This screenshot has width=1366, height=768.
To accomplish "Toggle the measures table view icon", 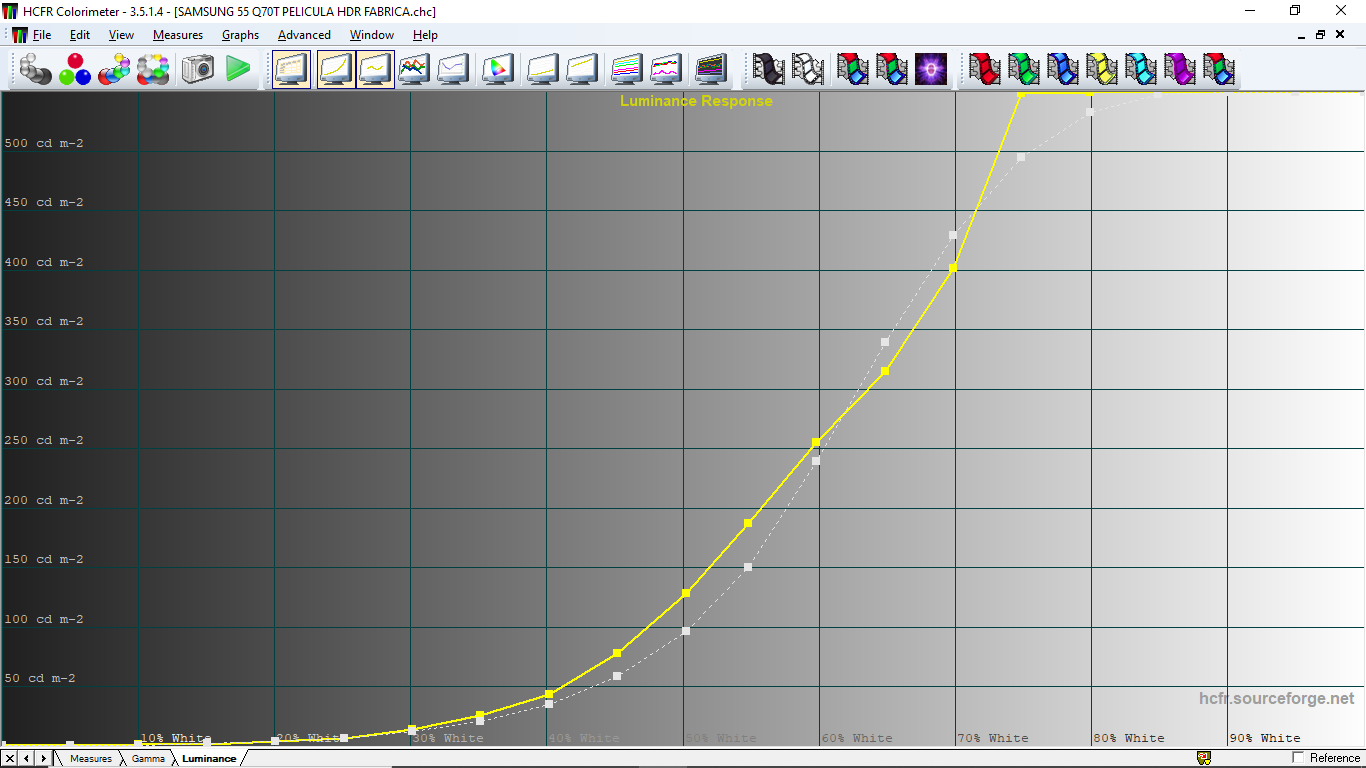I will 292,69.
